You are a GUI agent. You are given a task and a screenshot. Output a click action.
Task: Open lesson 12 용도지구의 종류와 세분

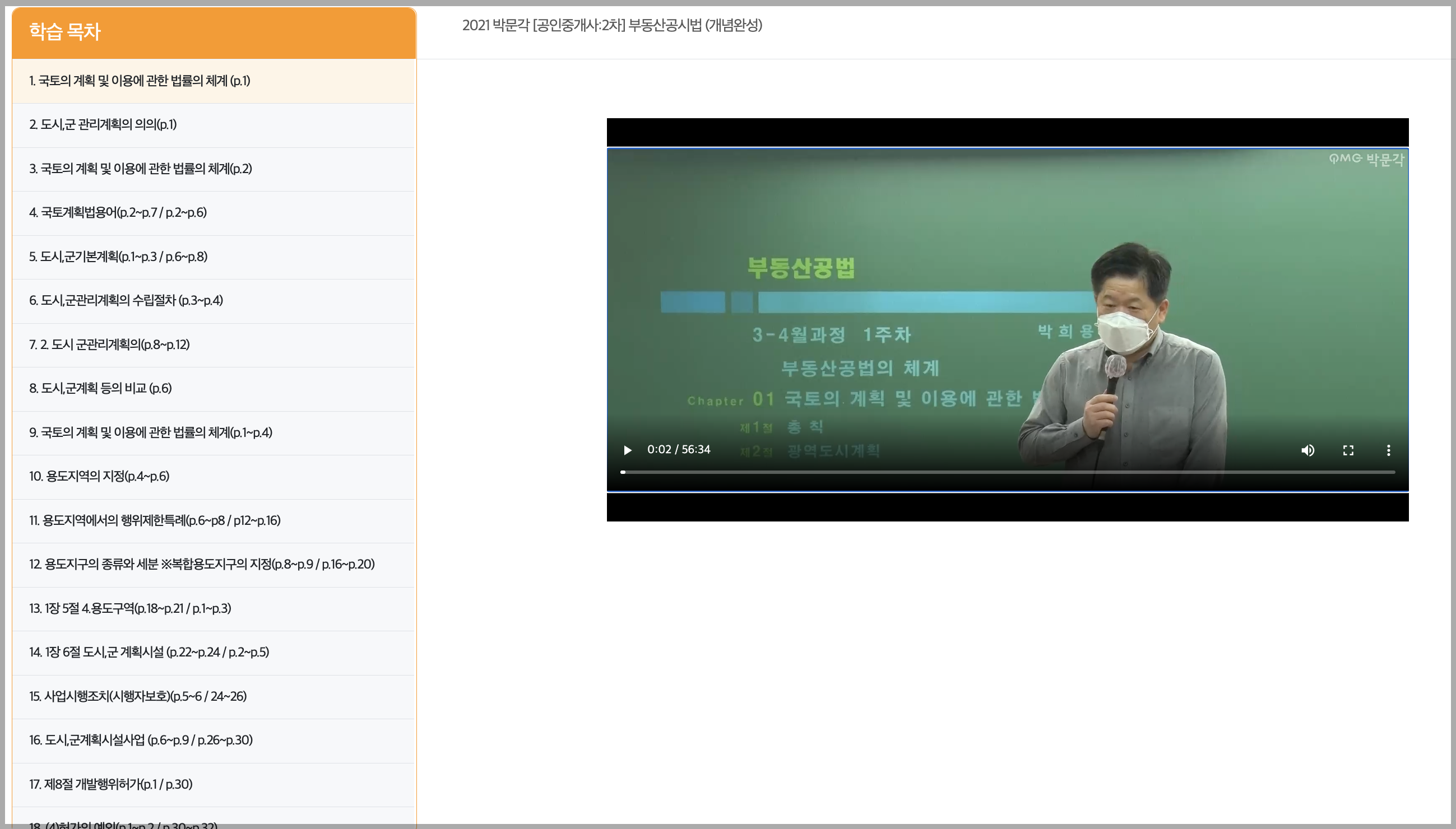coord(202,564)
